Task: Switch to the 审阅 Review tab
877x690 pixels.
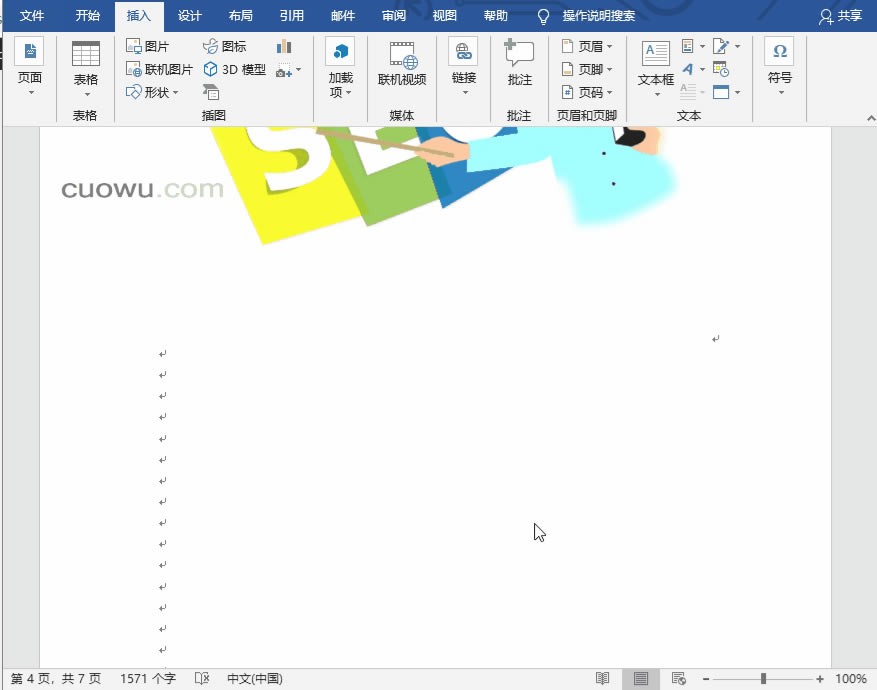Action: coord(394,16)
